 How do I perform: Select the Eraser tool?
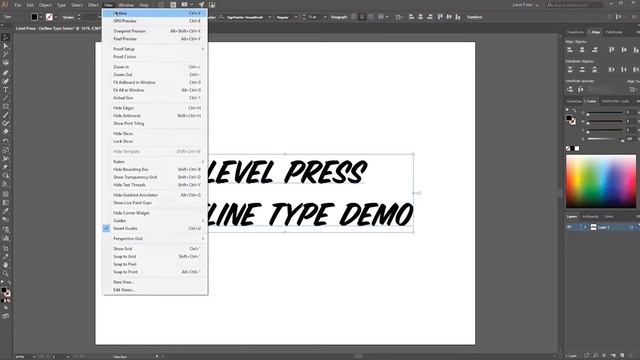click(x=6, y=132)
